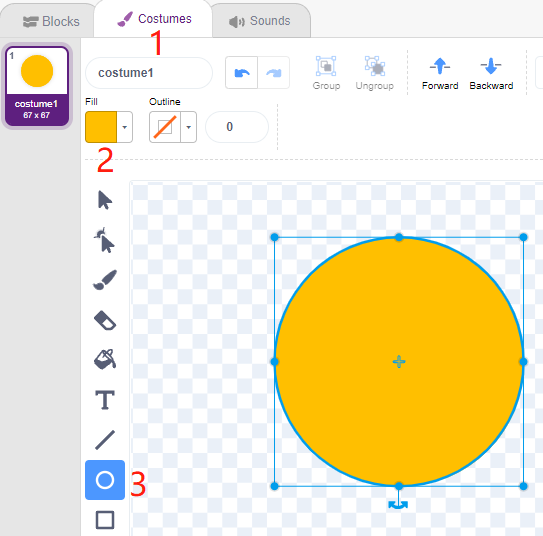Choose the Line tool
Viewport: 543px width, 536px height.
click(x=105, y=440)
